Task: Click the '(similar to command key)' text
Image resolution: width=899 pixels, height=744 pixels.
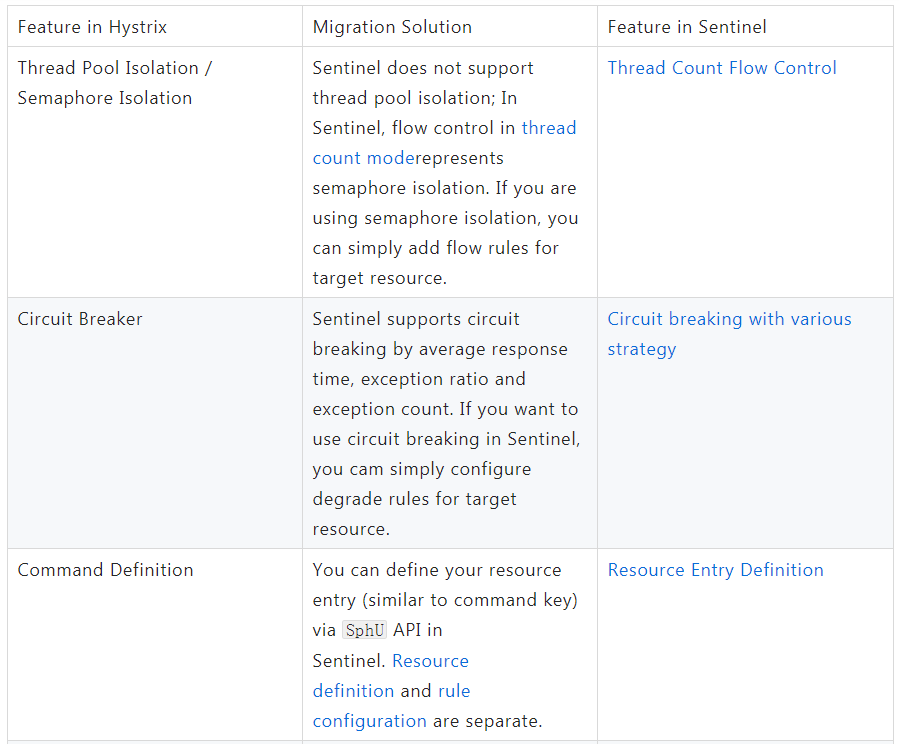Action: [445, 600]
